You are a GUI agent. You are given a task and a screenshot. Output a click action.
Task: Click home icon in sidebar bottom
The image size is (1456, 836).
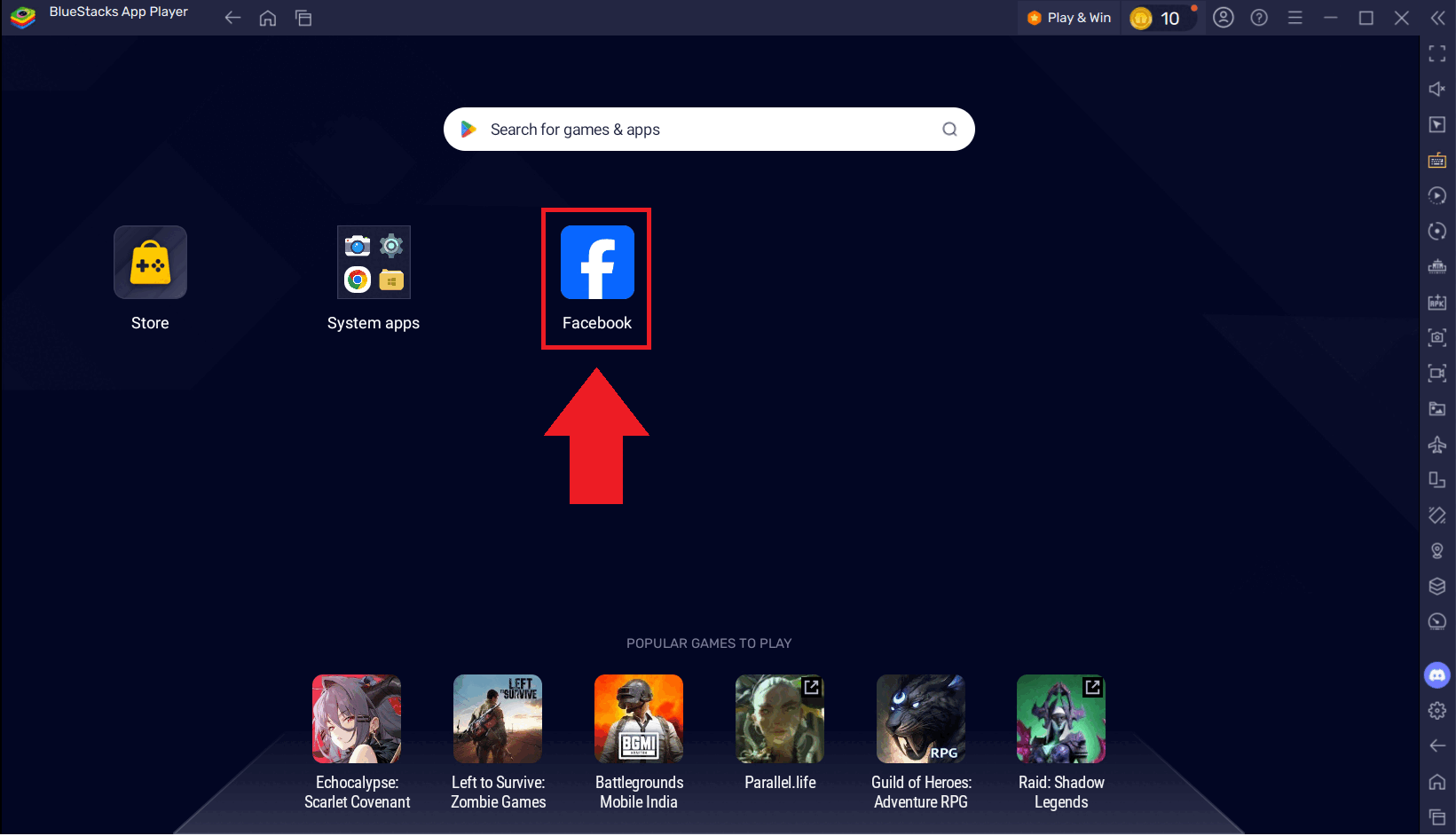[x=1437, y=782]
